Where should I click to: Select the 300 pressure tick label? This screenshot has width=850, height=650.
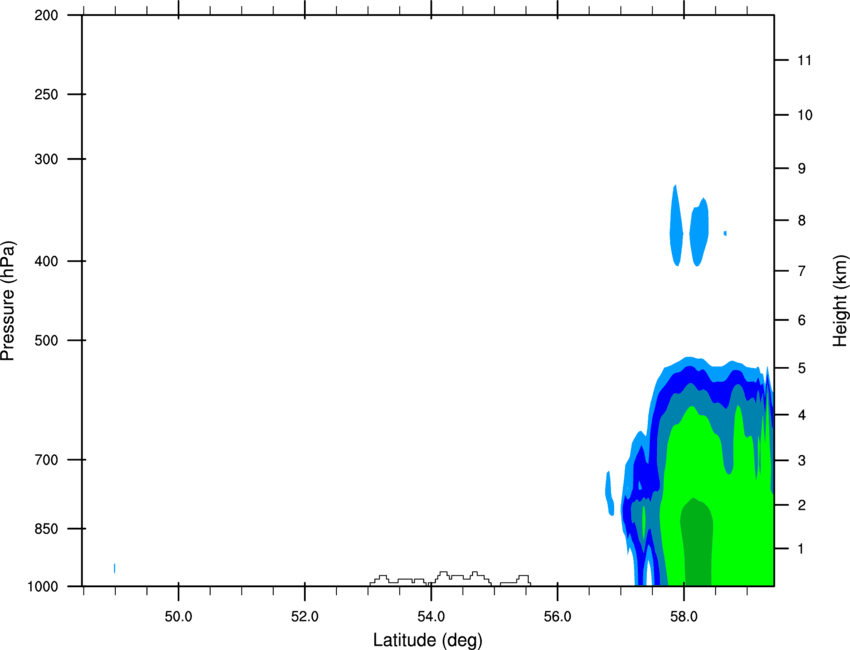(x=46, y=159)
